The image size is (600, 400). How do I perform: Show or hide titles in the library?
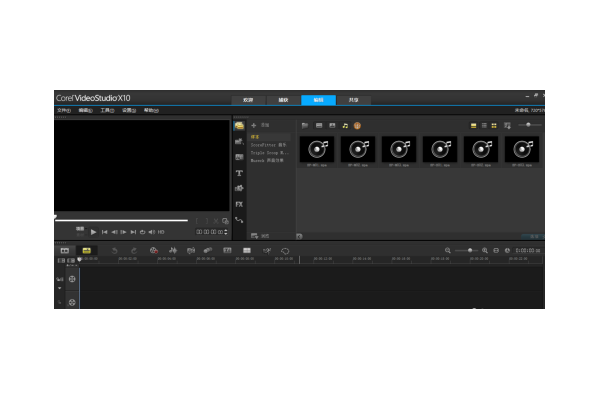click(473, 126)
